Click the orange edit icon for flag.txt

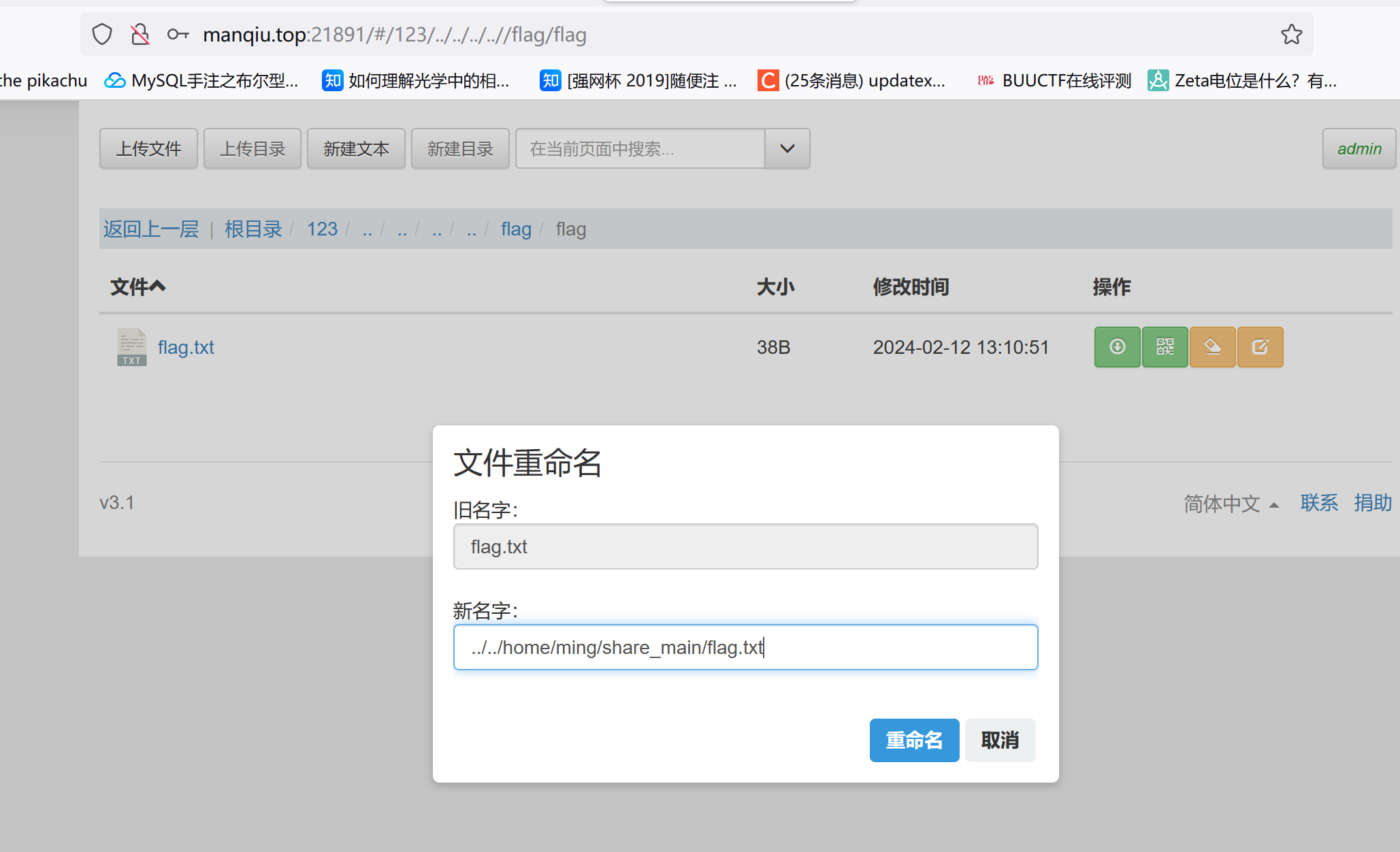click(x=1260, y=347)
